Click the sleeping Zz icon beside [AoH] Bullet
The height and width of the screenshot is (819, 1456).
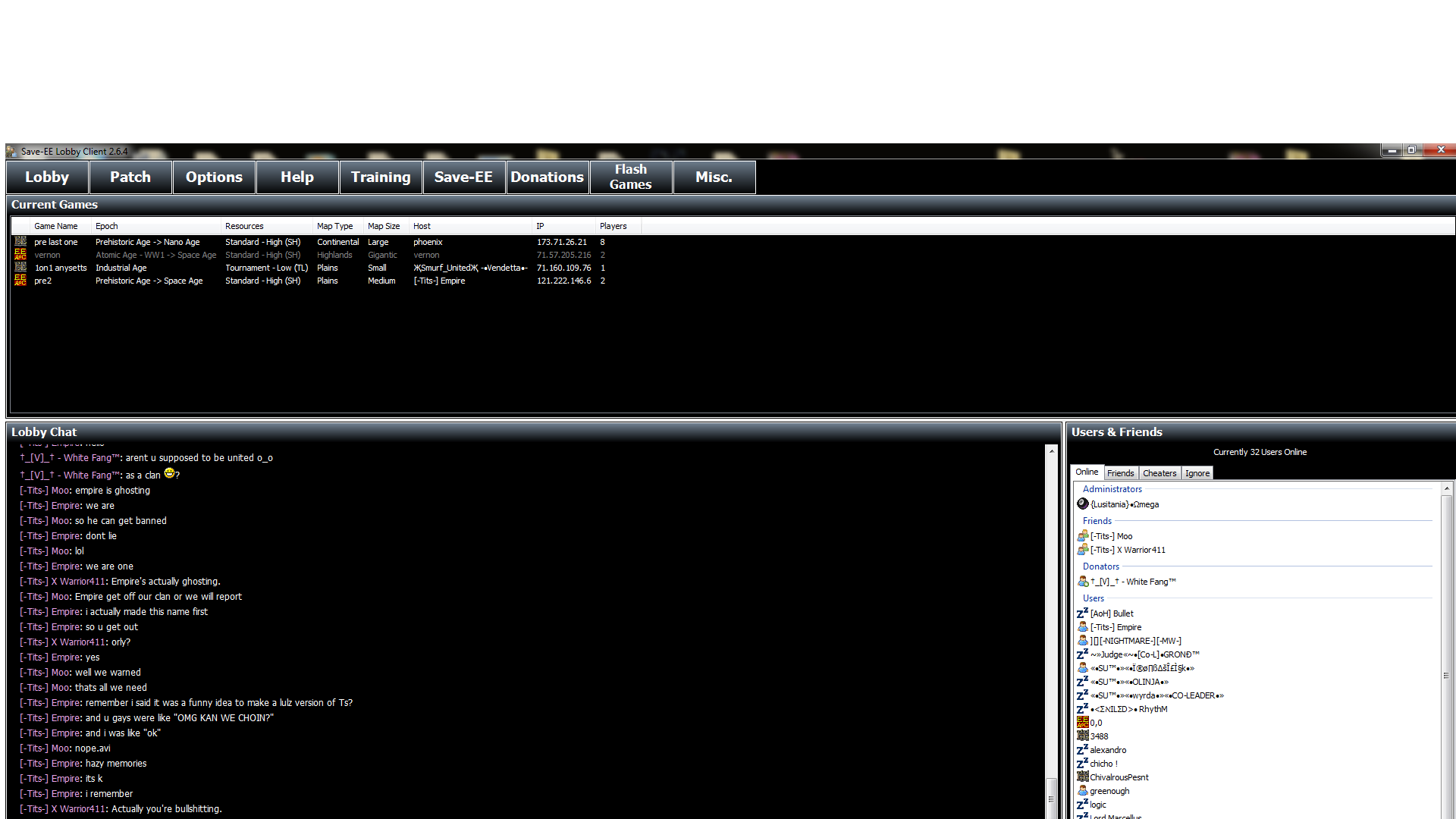click(1082, 613)
